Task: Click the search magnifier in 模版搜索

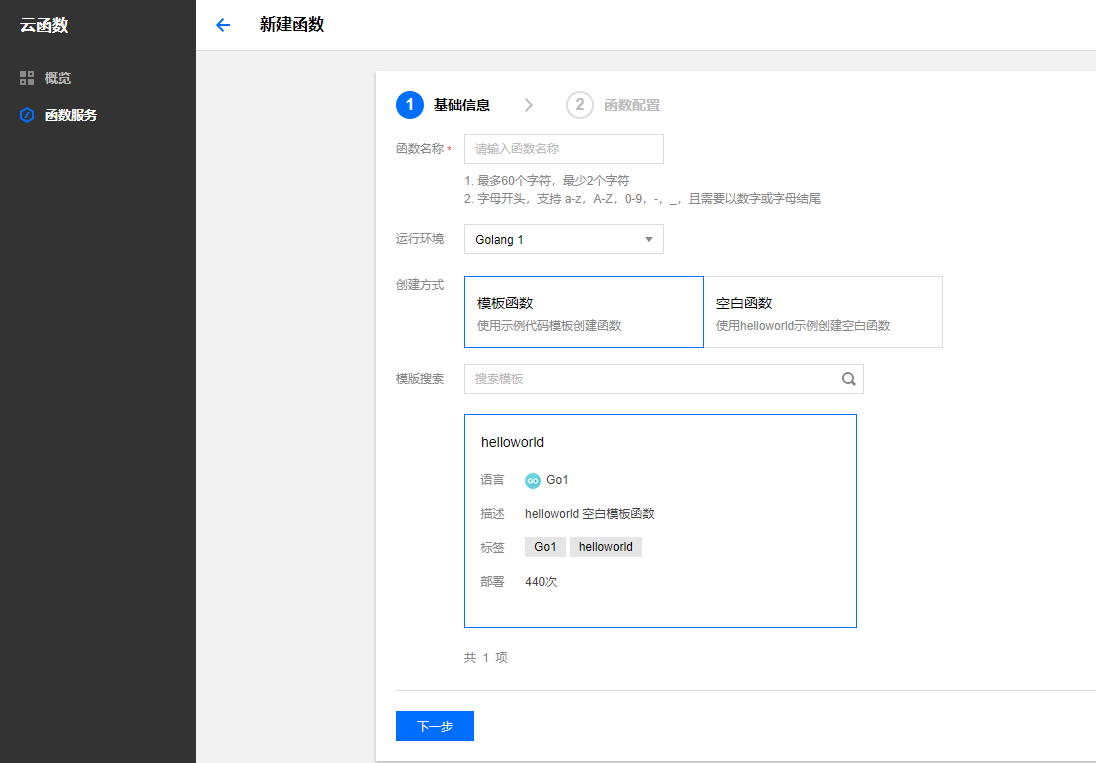Action: pos(848,379)
